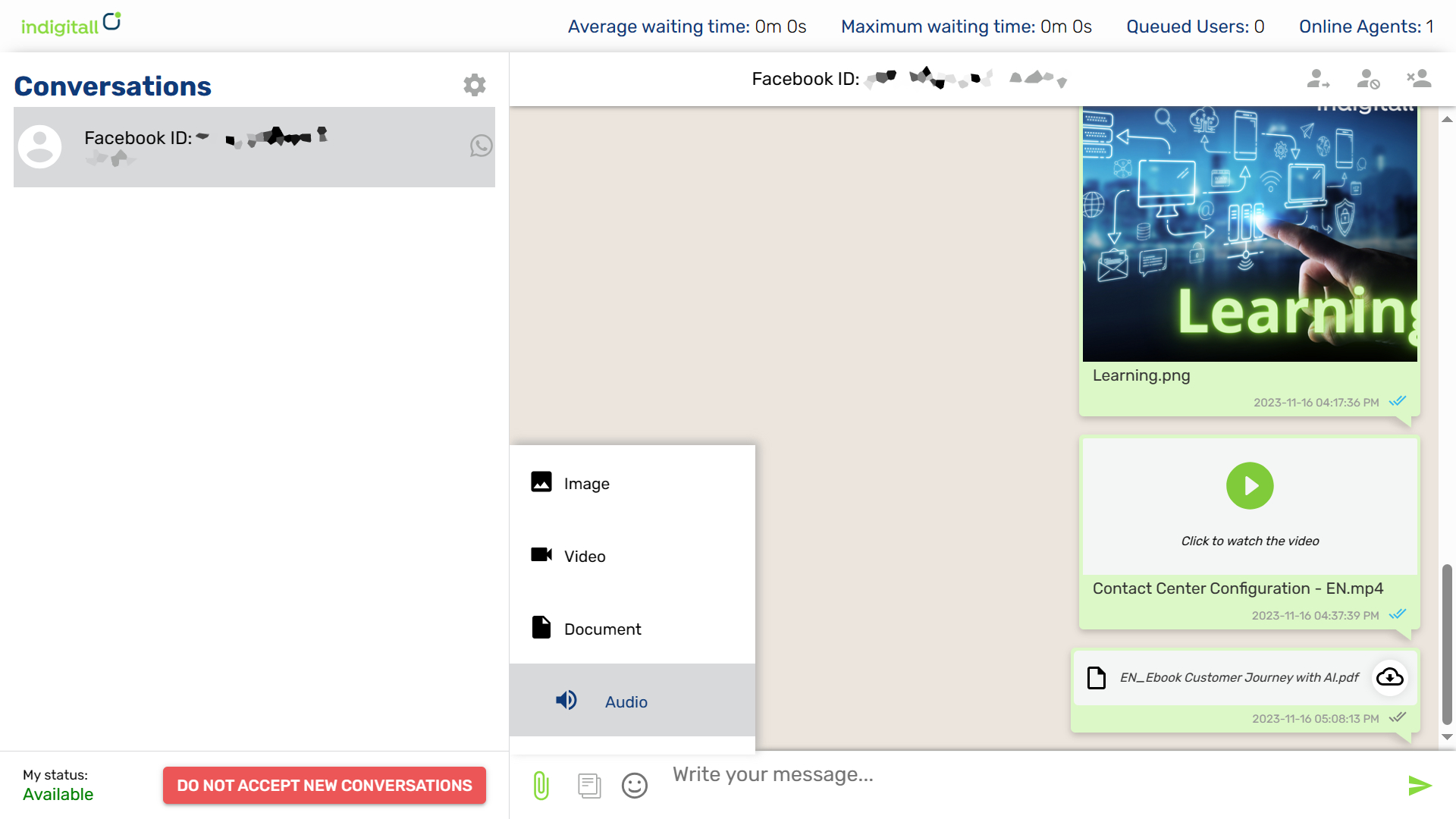Click the block user icon in header
Viewport: 1456px width, 819px height.
(1368, 79)
